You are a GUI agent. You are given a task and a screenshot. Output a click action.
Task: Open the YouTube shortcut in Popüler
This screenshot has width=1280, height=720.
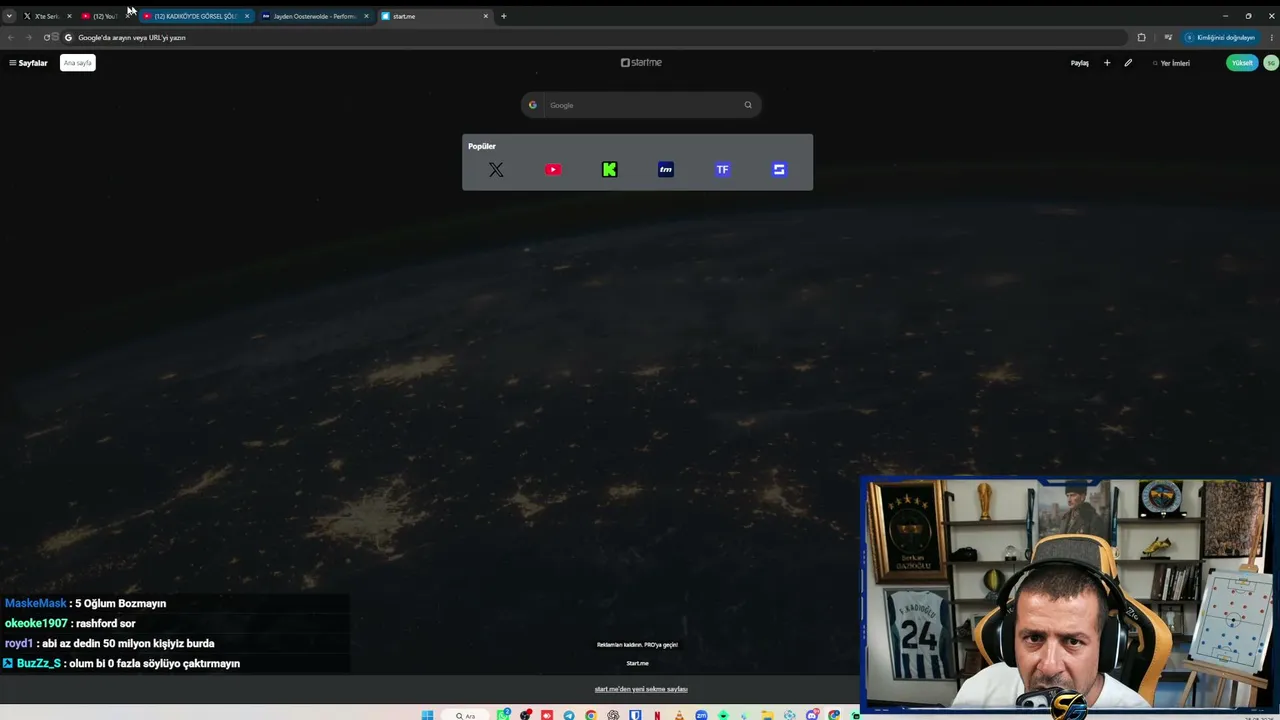pos(553,170)
